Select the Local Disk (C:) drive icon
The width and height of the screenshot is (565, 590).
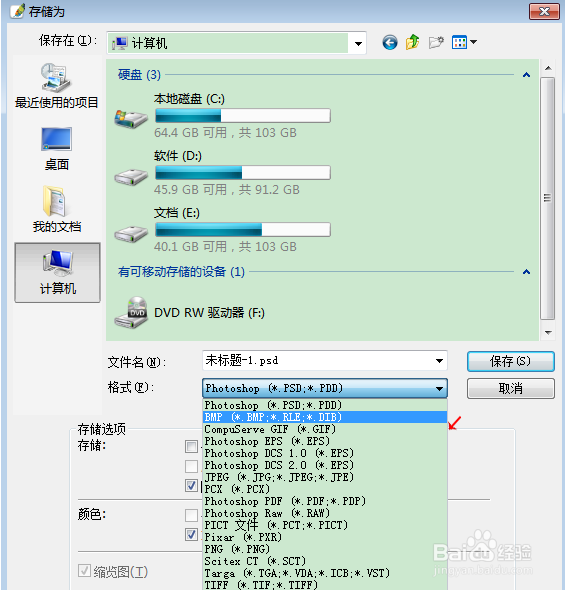click(131, 119)
